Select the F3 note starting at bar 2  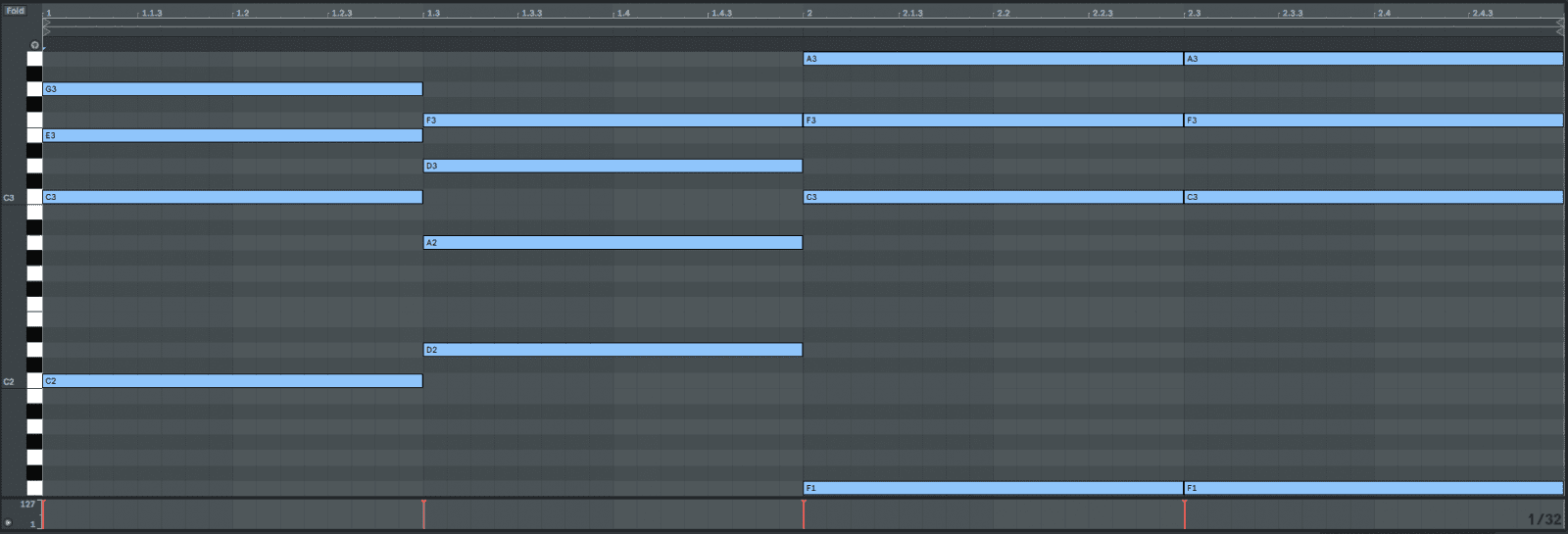994,121
